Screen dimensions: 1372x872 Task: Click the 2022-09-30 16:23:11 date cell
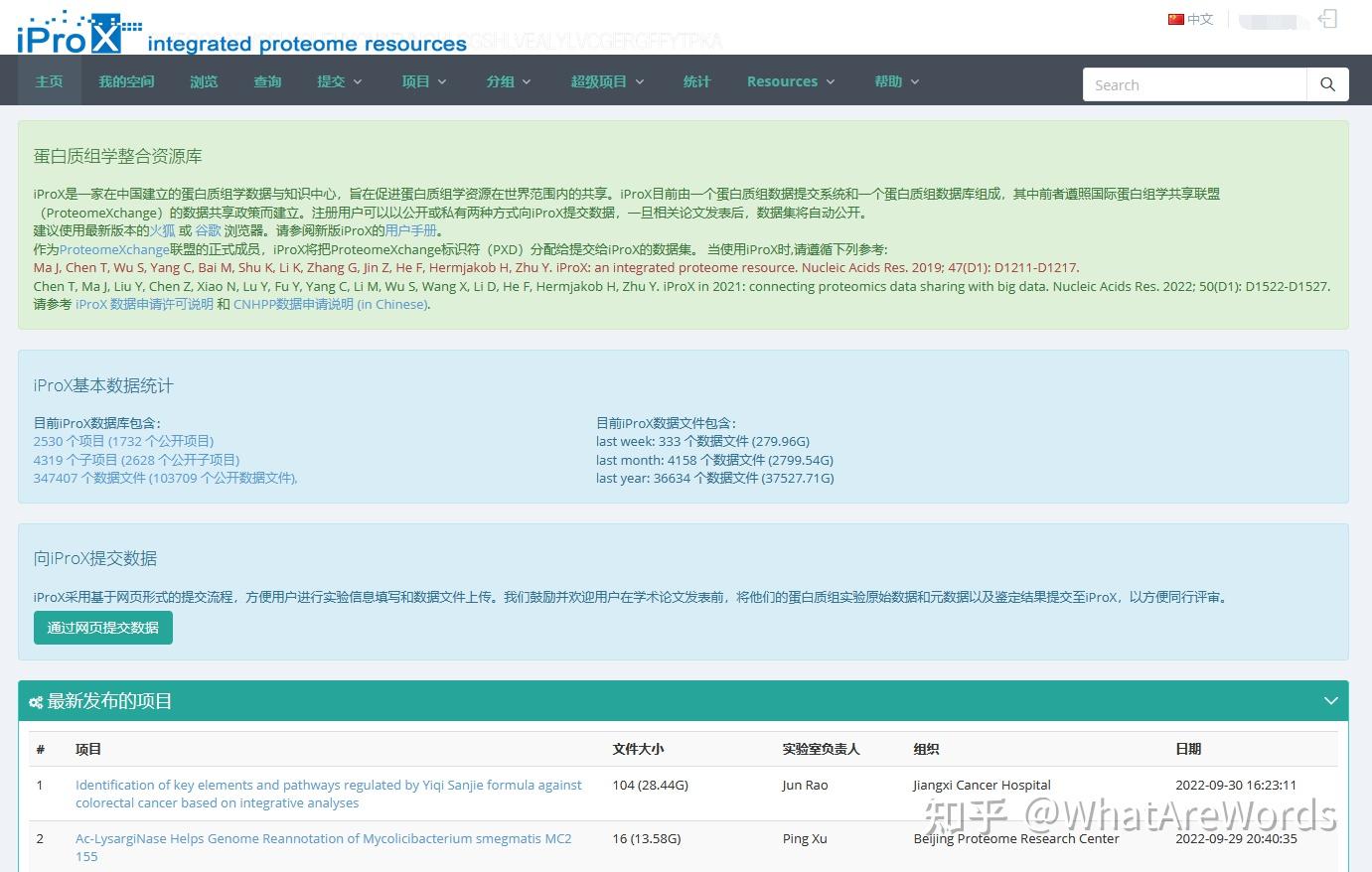click(1236, 785)
